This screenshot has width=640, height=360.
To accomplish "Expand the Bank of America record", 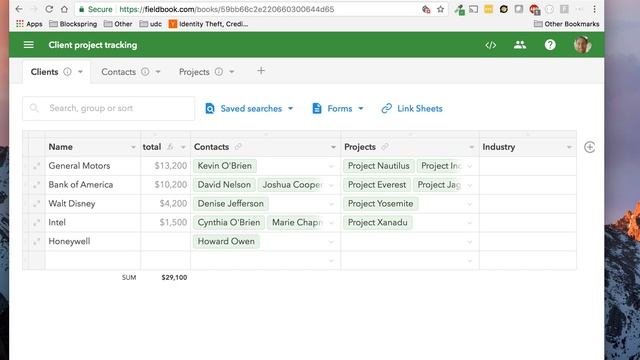I will click(x=36, y=185).
